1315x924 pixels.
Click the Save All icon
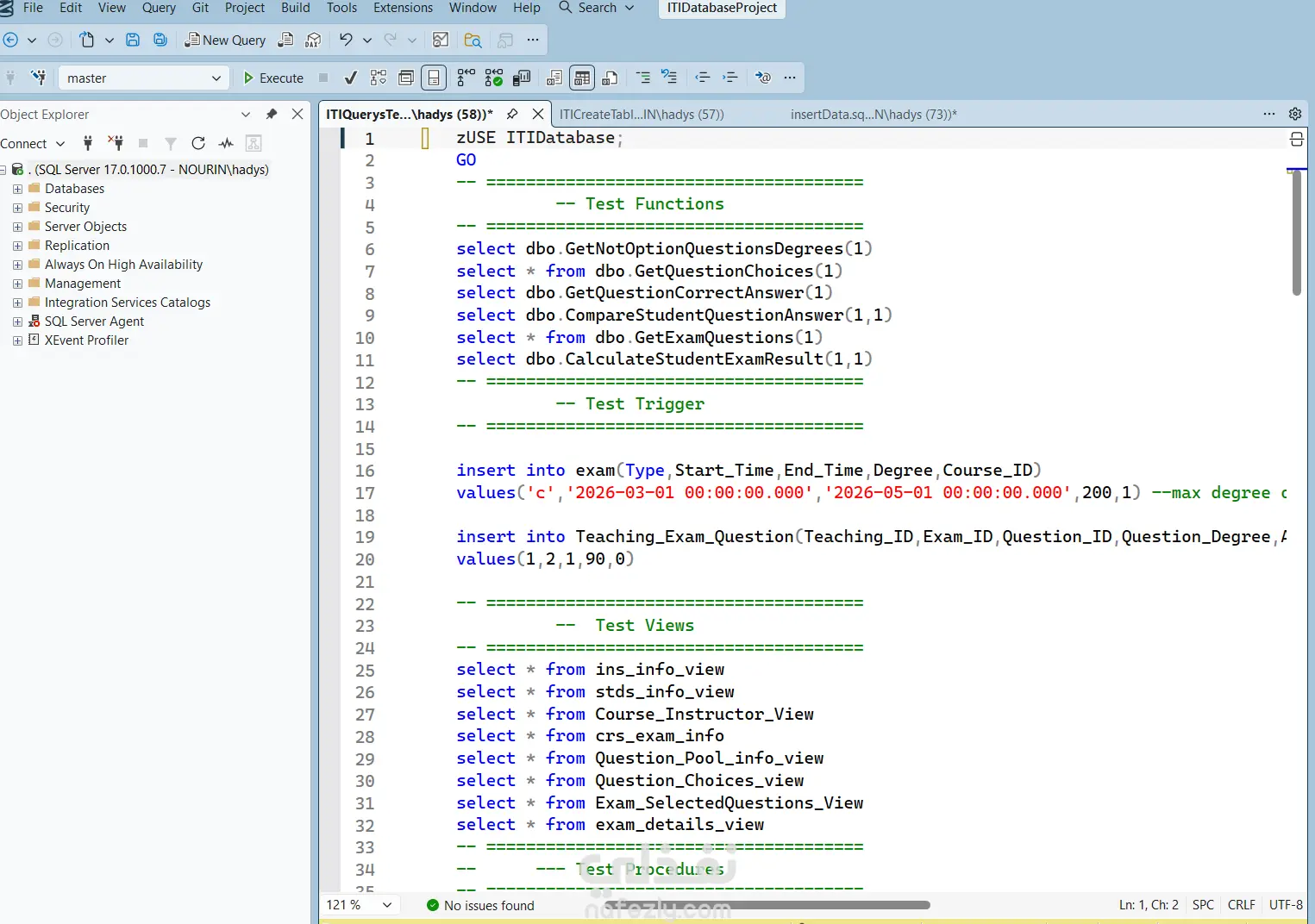coord(160,40)
